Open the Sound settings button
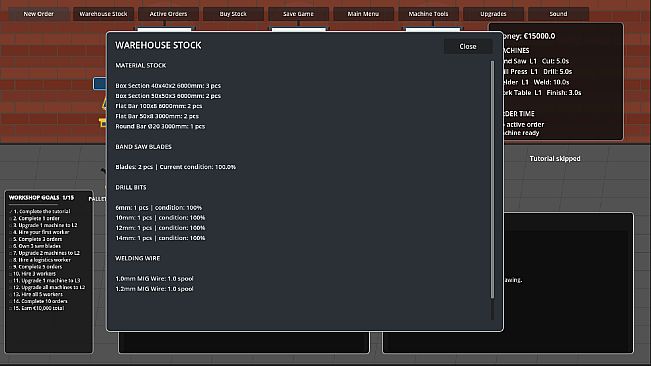Image resolution: width=651 pixels, height=366 pixels. 558,14
